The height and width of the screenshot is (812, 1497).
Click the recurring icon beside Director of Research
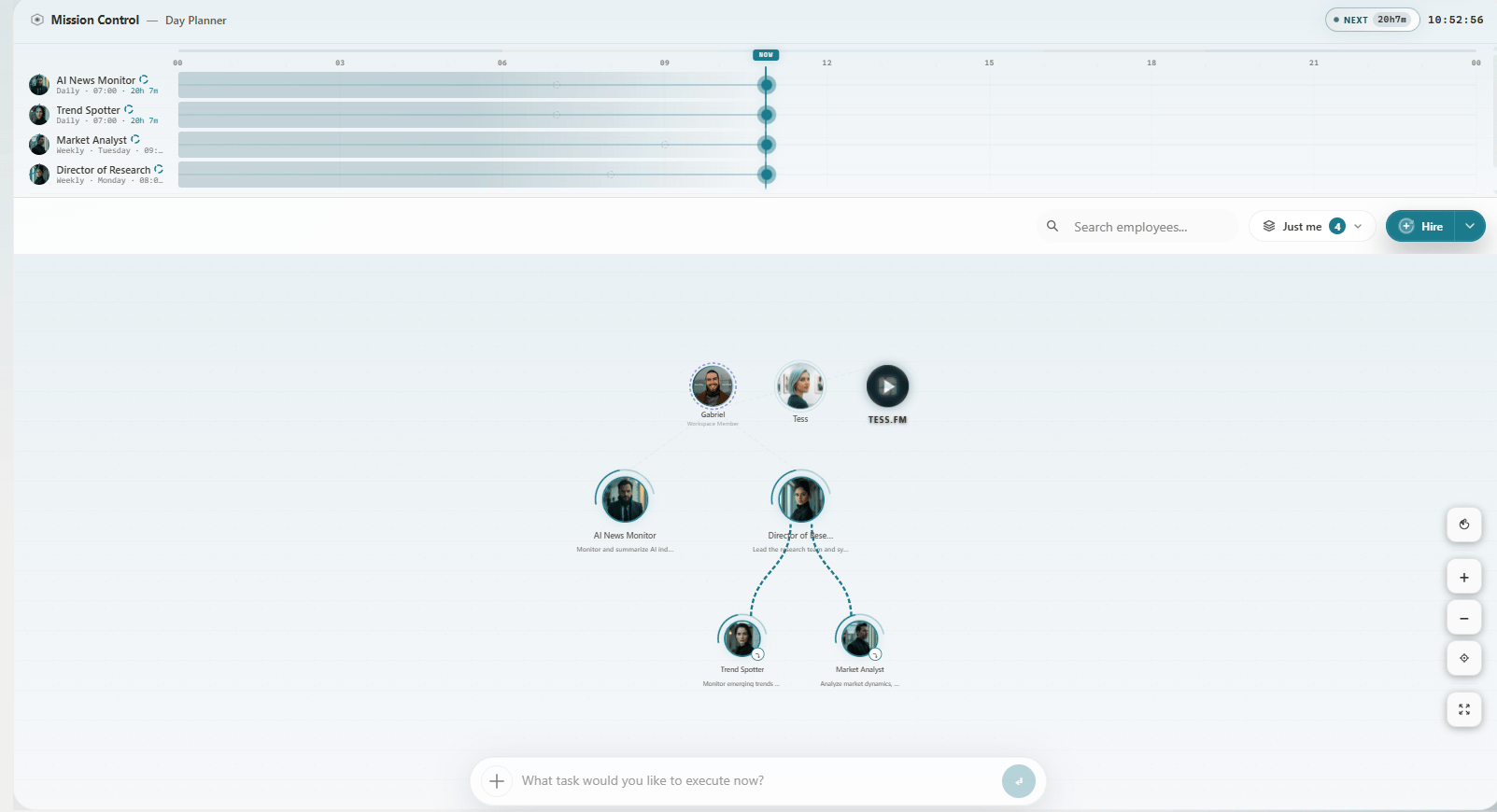point(159,169)
